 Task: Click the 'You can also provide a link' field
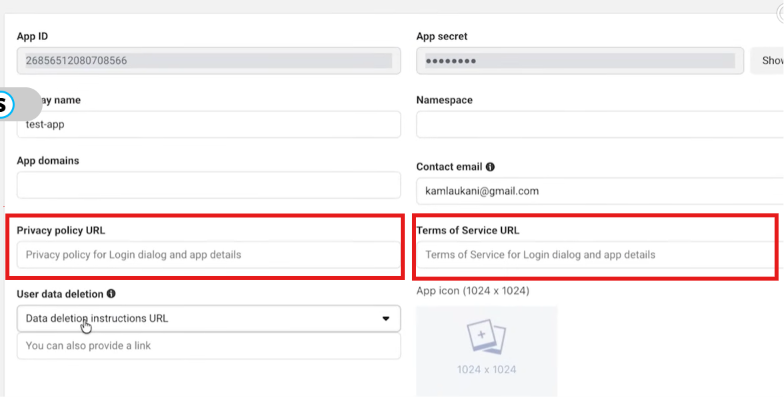pyautogui.click(x=208, y=346)
